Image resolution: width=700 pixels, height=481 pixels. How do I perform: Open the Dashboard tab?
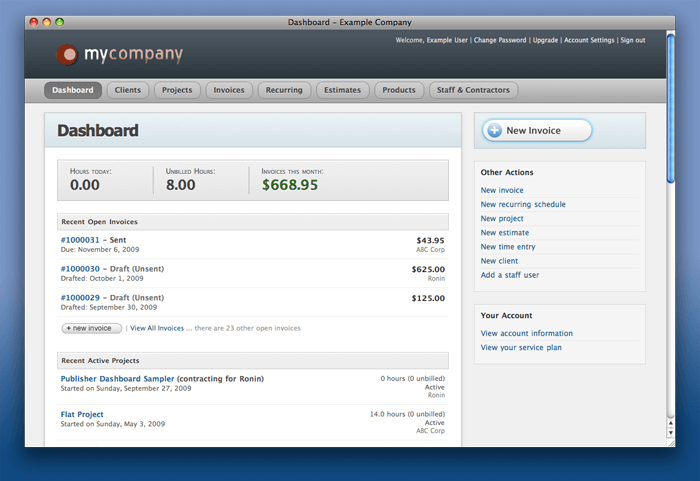click(73, 90)
